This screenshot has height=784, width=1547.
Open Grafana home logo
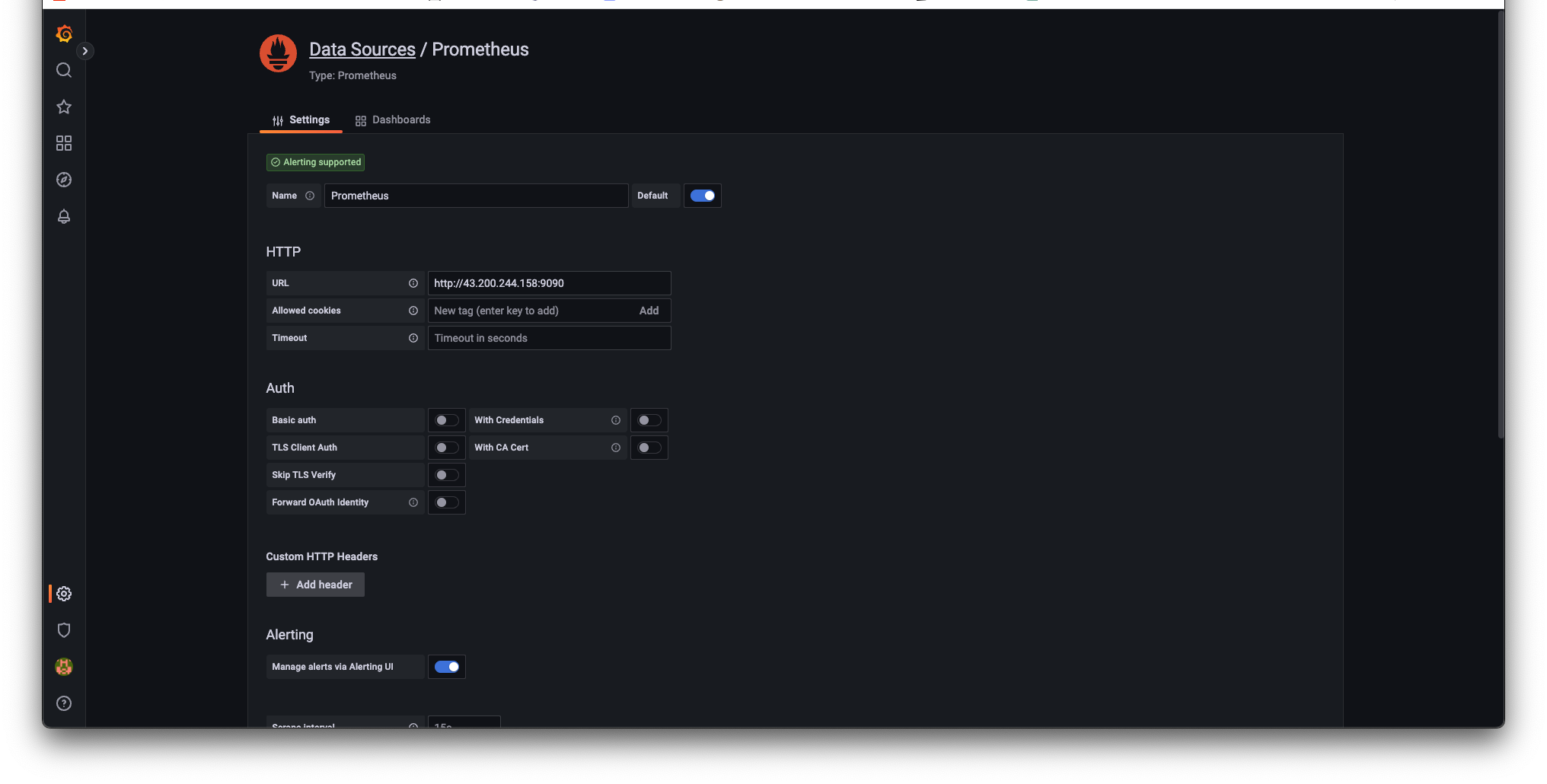pyautogui.click(x=64, y=33)
